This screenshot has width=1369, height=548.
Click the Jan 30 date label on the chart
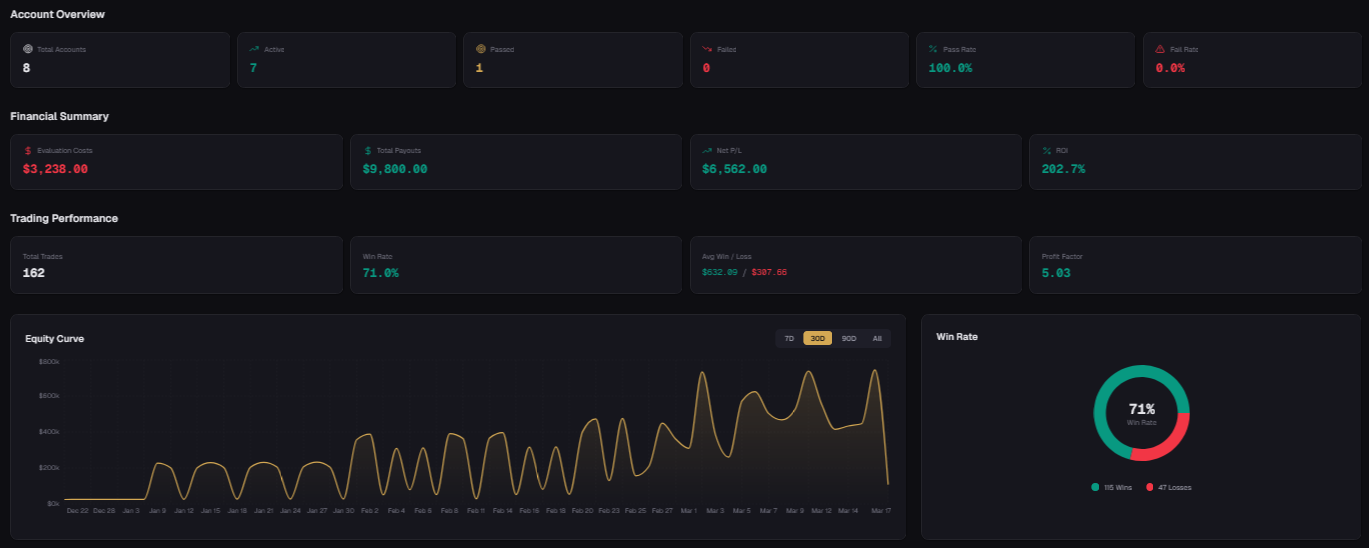pos(343,511)
